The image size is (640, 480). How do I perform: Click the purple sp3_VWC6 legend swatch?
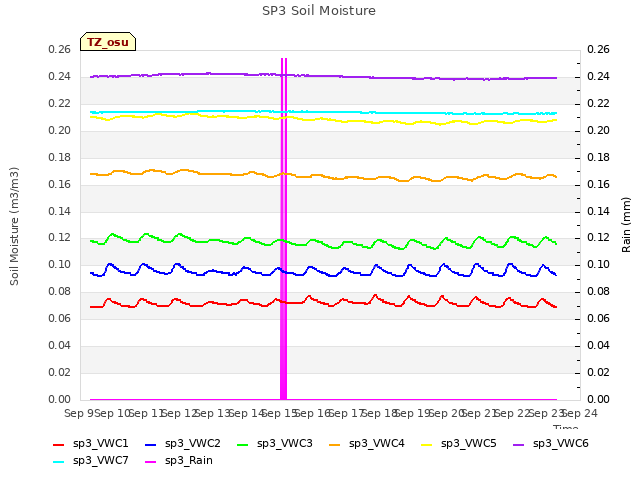519,444
